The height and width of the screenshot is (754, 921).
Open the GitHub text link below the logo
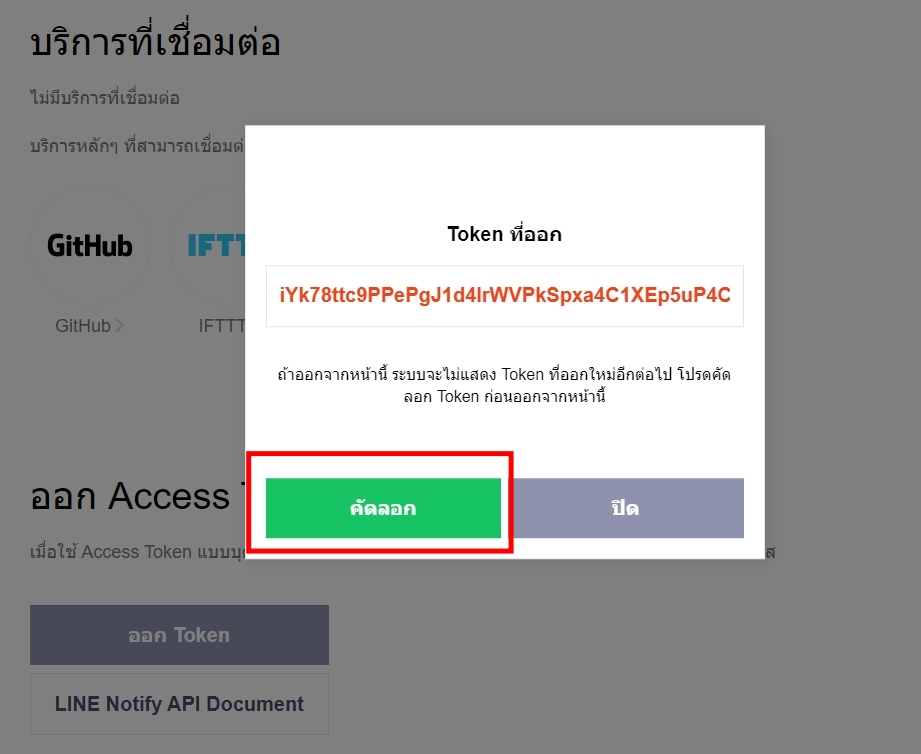coord(83,326)
